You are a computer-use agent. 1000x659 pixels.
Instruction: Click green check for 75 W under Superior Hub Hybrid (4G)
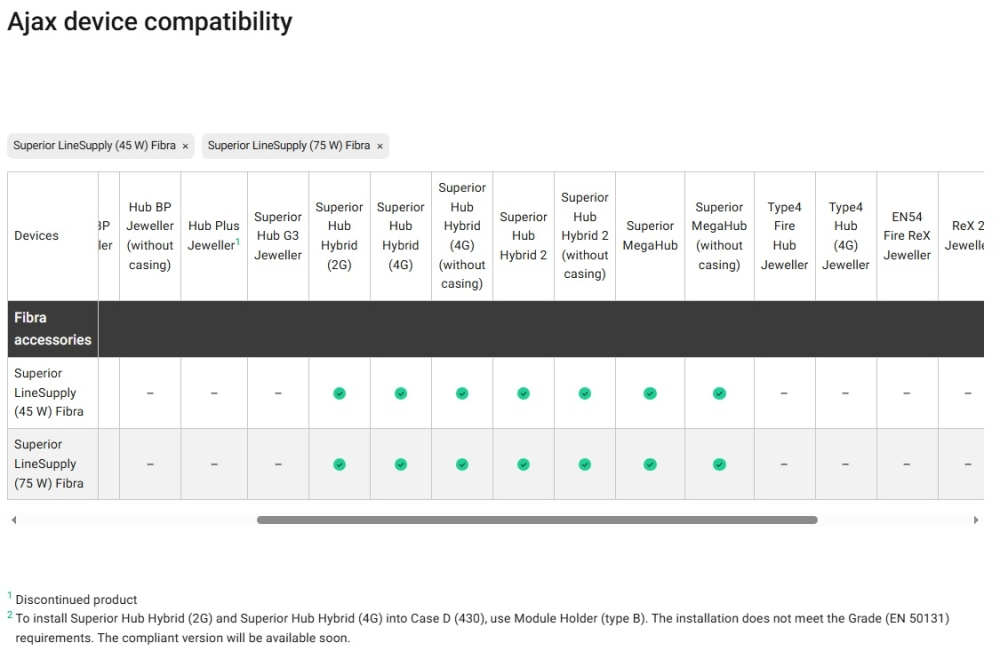coord(401,464)
